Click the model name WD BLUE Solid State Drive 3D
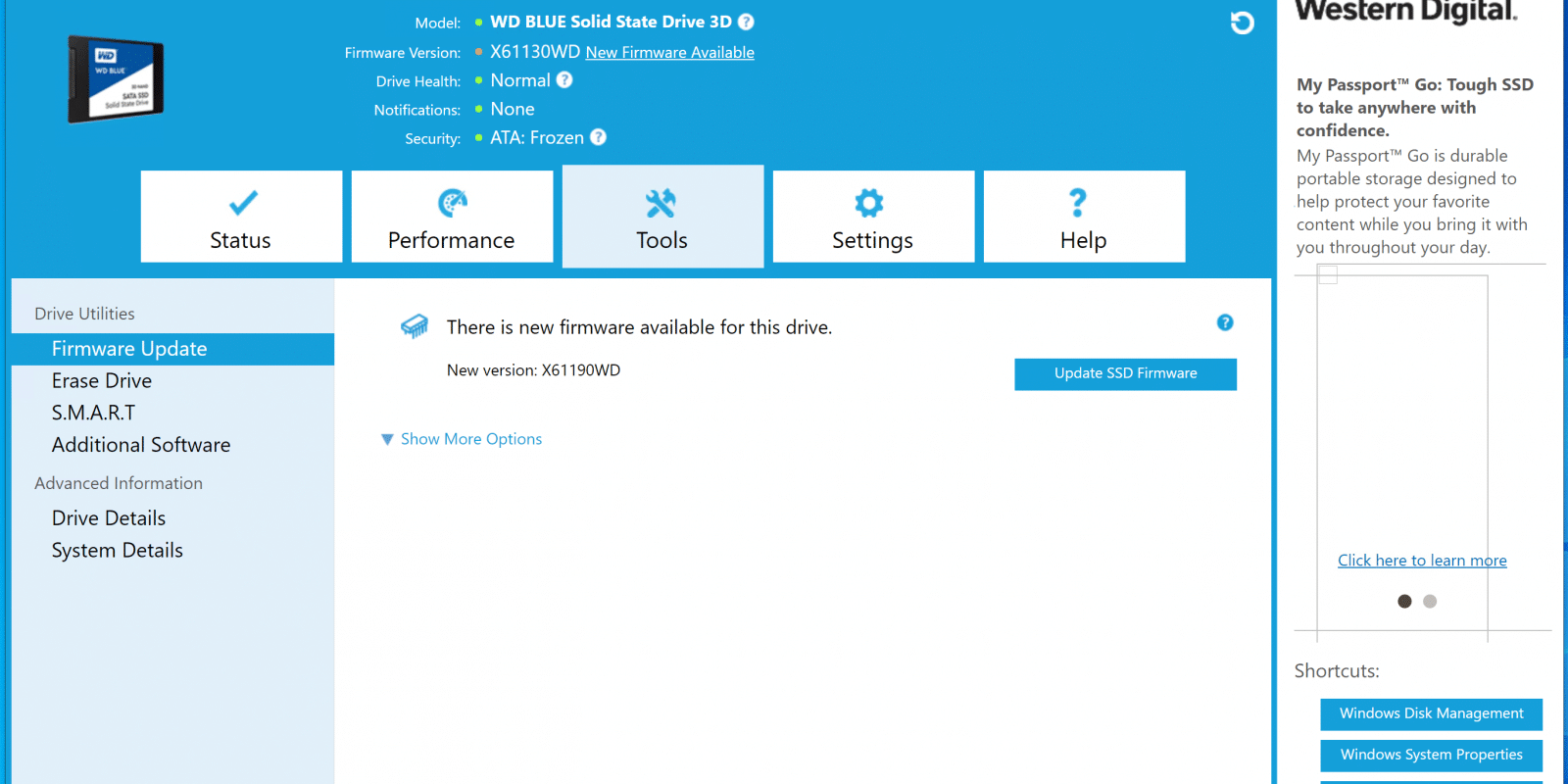 [x=611, y=22]
